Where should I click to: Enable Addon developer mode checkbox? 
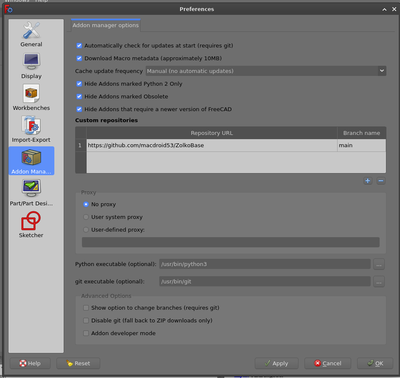pos(86,333)
